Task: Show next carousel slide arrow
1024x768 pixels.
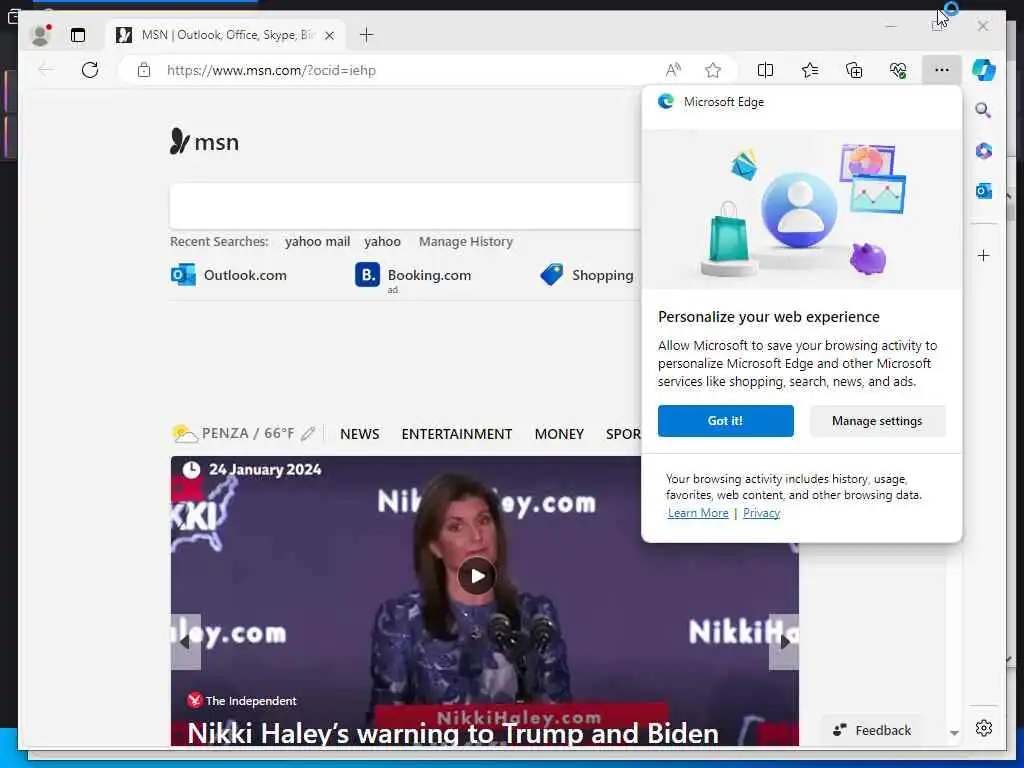Action: tap(784, 642)
